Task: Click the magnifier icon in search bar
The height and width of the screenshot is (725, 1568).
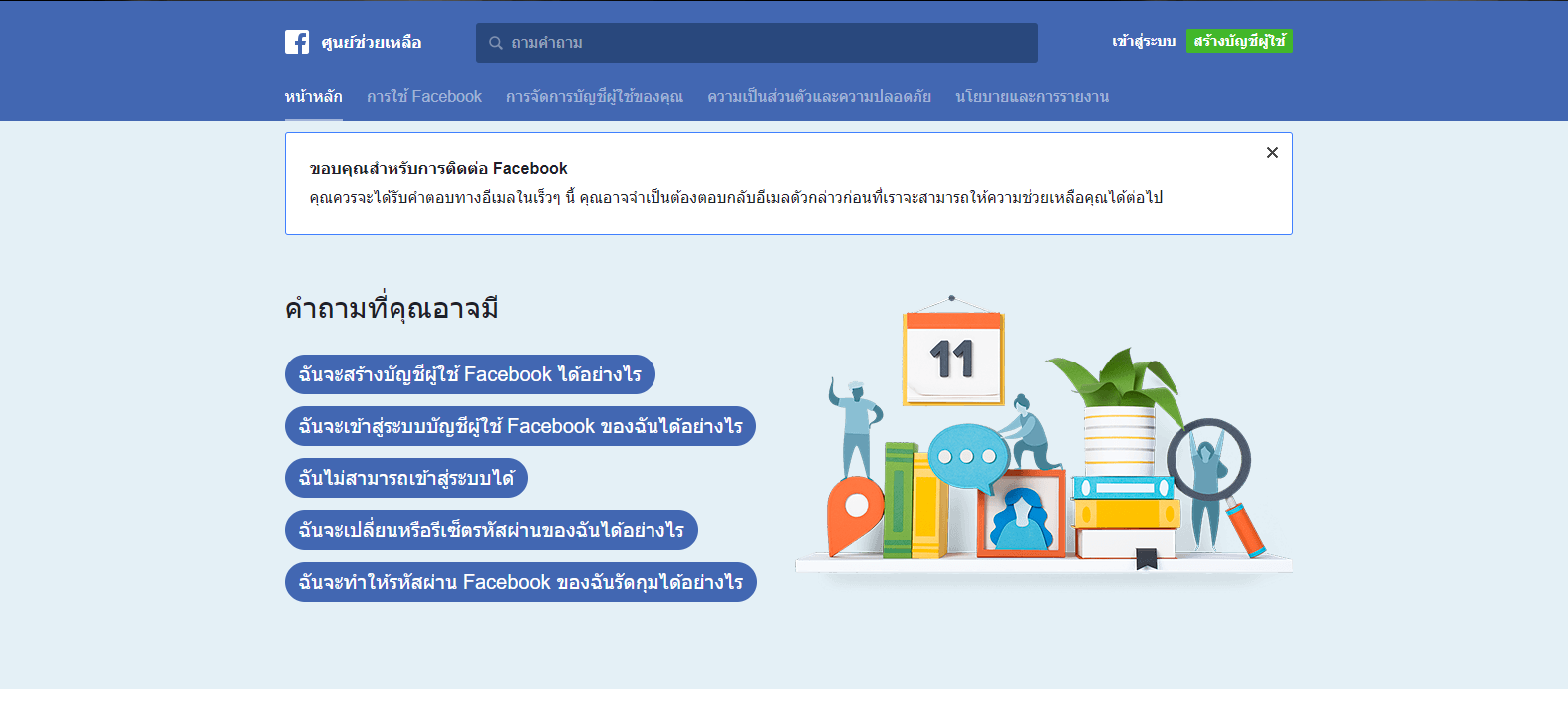Action: 495,43
